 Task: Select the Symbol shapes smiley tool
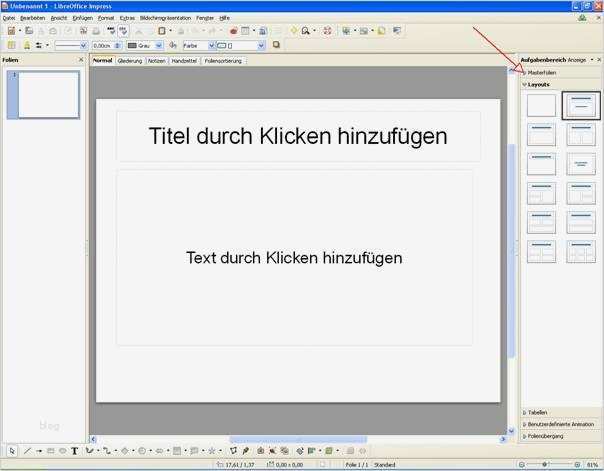coord(142,451)
